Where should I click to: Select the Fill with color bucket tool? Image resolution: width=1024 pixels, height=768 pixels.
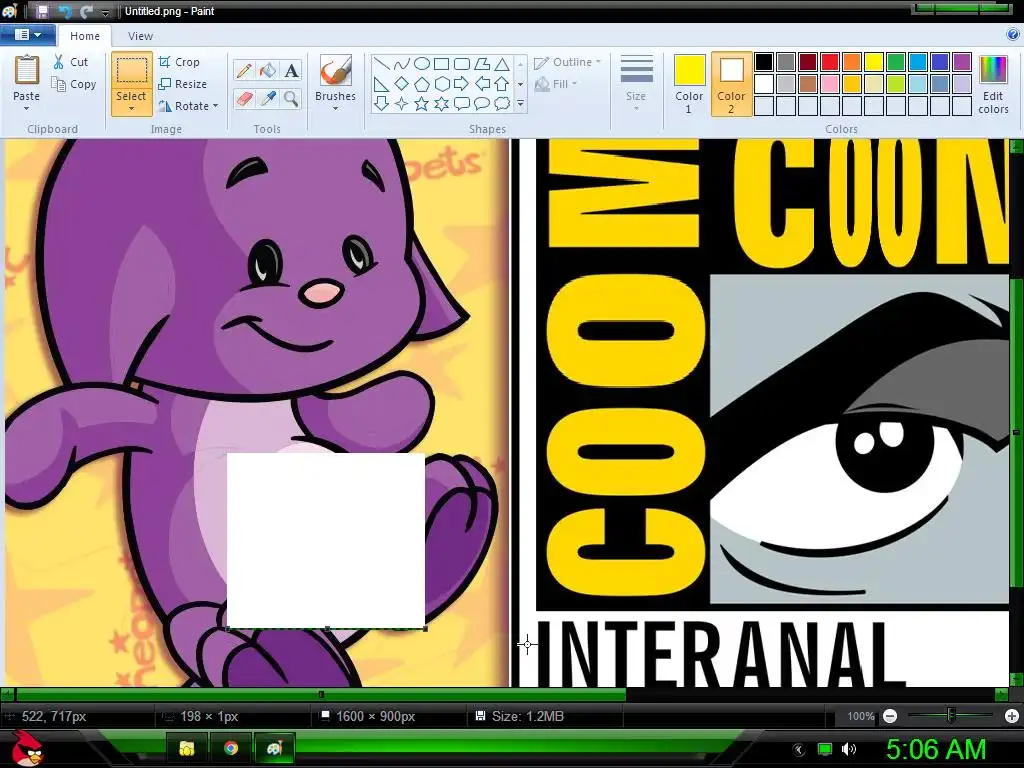click(268, 70)
